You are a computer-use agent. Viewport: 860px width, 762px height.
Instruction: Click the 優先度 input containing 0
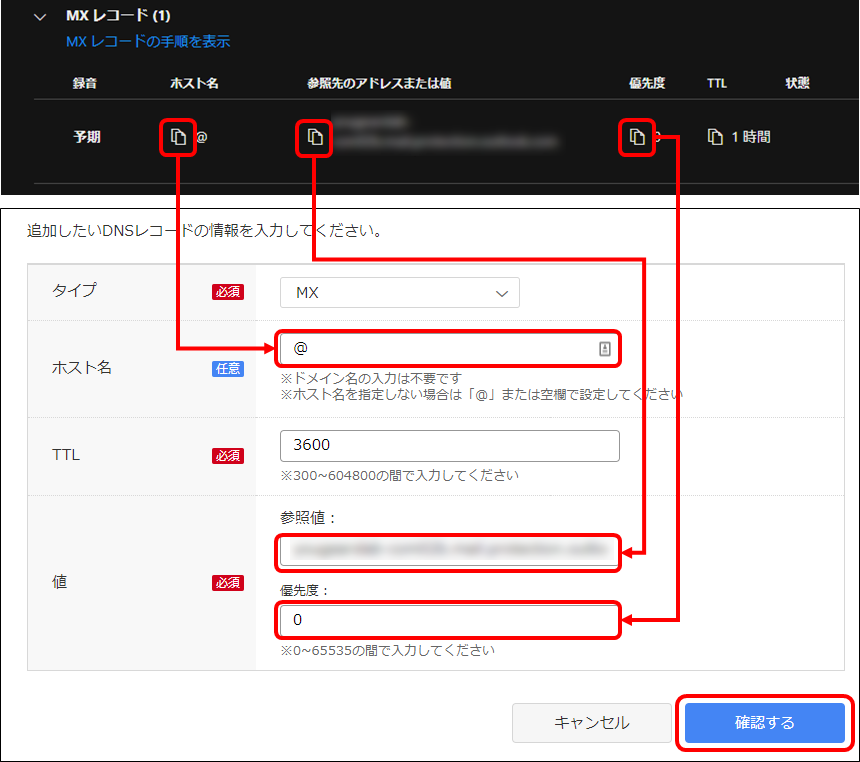pos(448,621)
